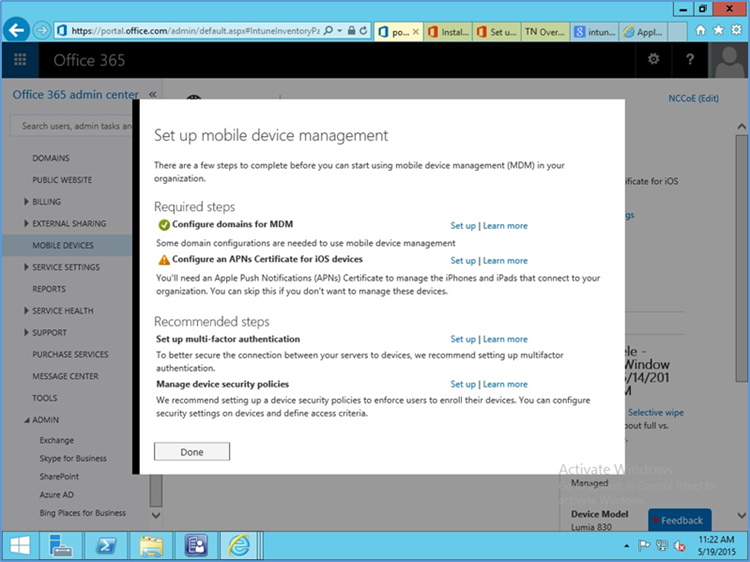Click Learn more for APNs Certificate

coord(505,260)
